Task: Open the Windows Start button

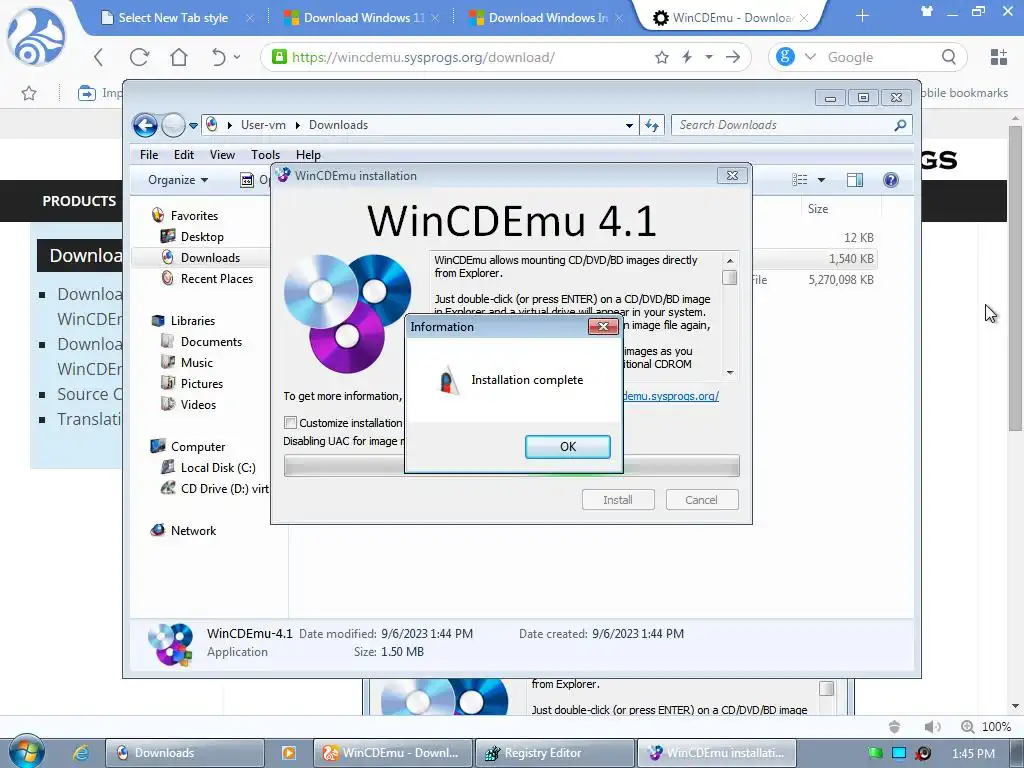Action: click(x=26, y=752)
